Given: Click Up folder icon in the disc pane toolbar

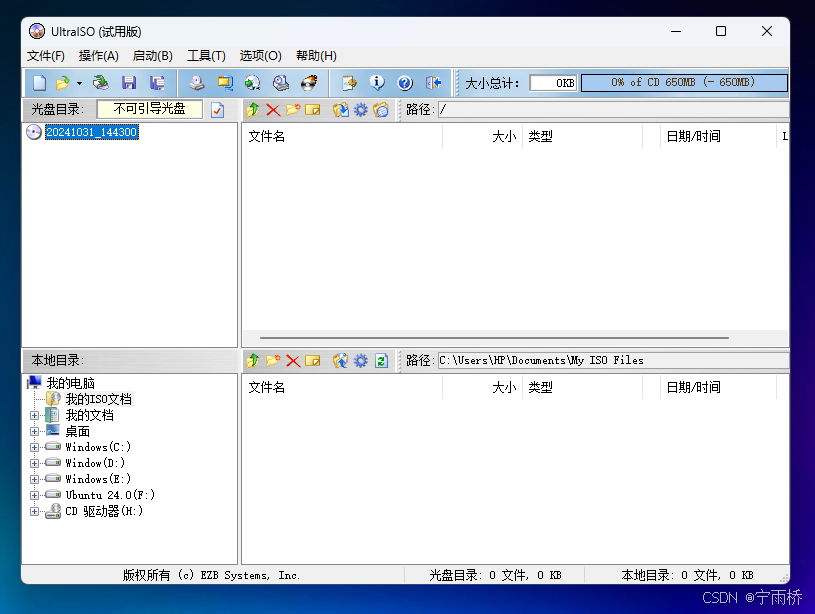Looking at the screenshot, I should [253, 110].
